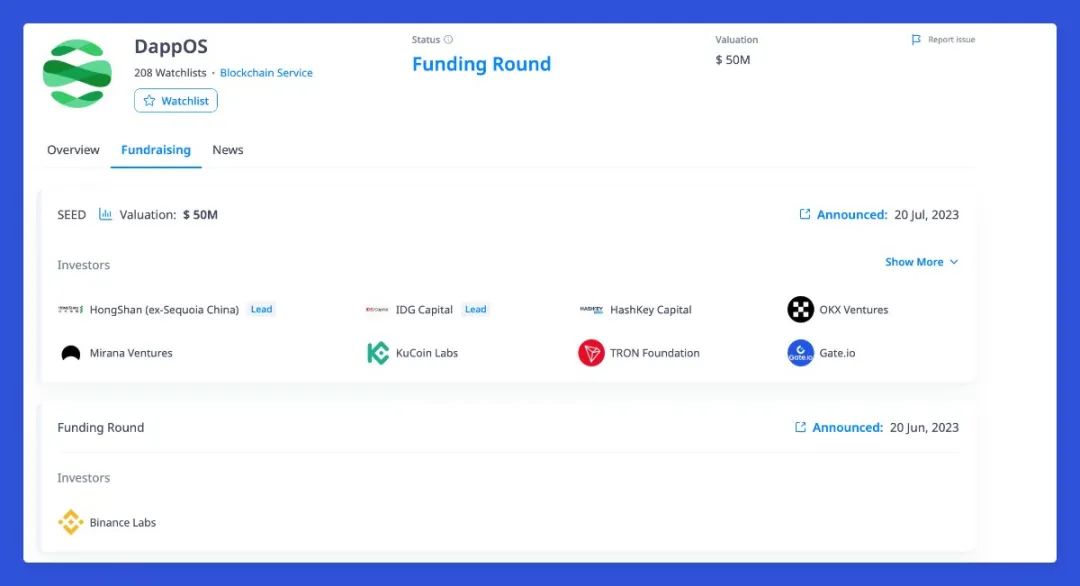The width and height of the screenshot is (1080, 586).
Task: Click the HashKey Capital logo
Action: point(591,310)
